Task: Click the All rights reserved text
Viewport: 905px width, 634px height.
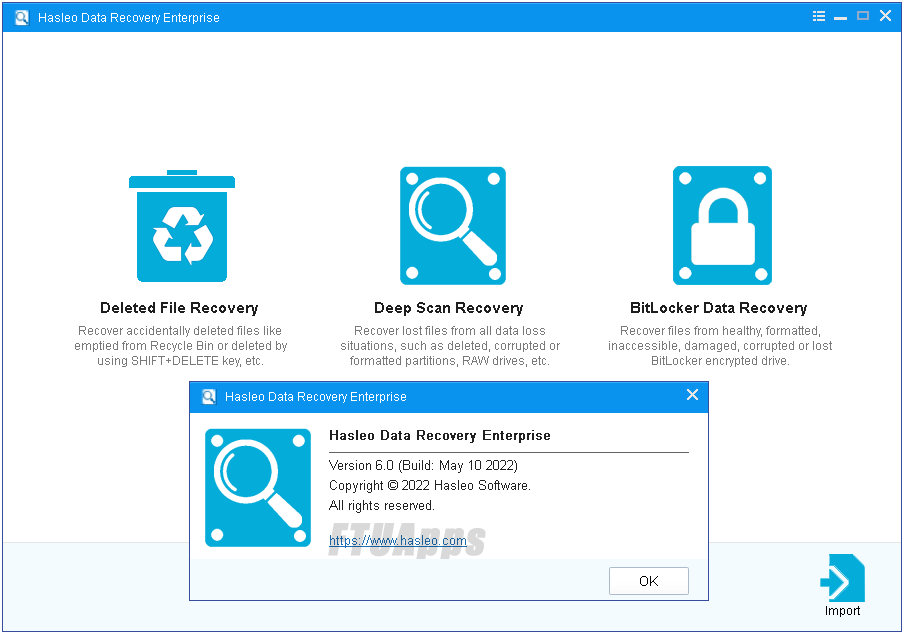Action: [x=382, y=506]
